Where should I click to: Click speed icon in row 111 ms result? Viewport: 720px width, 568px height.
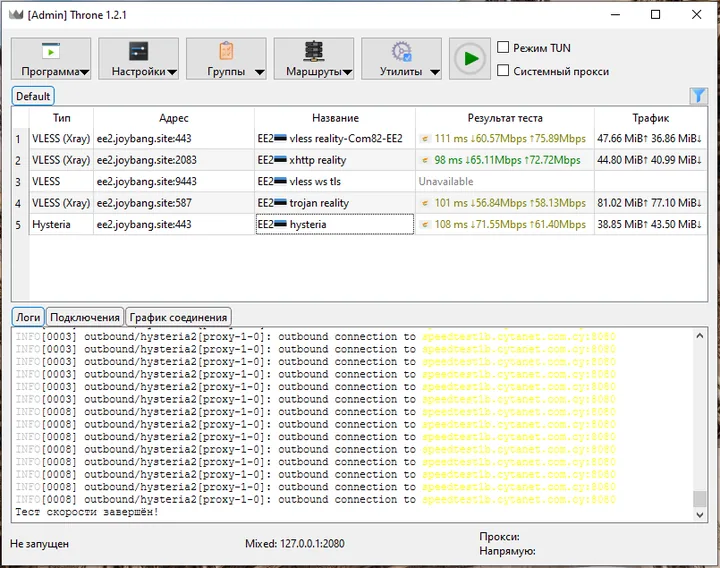point(425,139)
